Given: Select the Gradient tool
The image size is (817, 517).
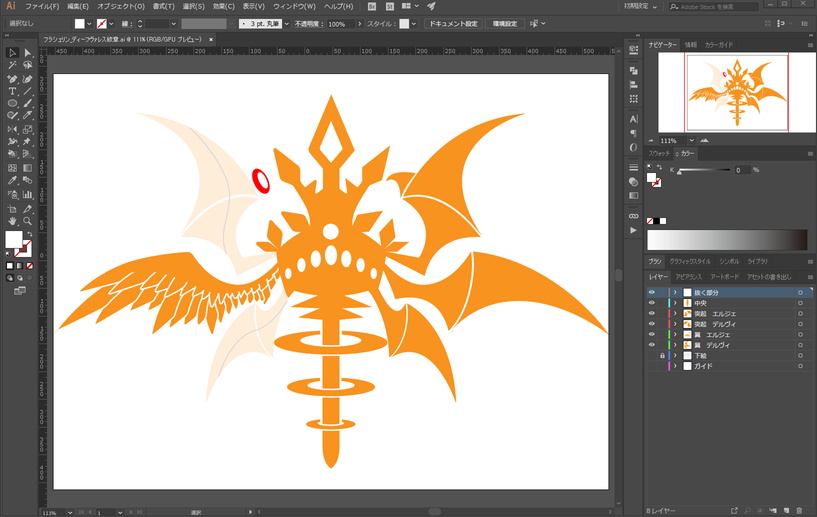Looking at the screenshot, I should [28, 168].
